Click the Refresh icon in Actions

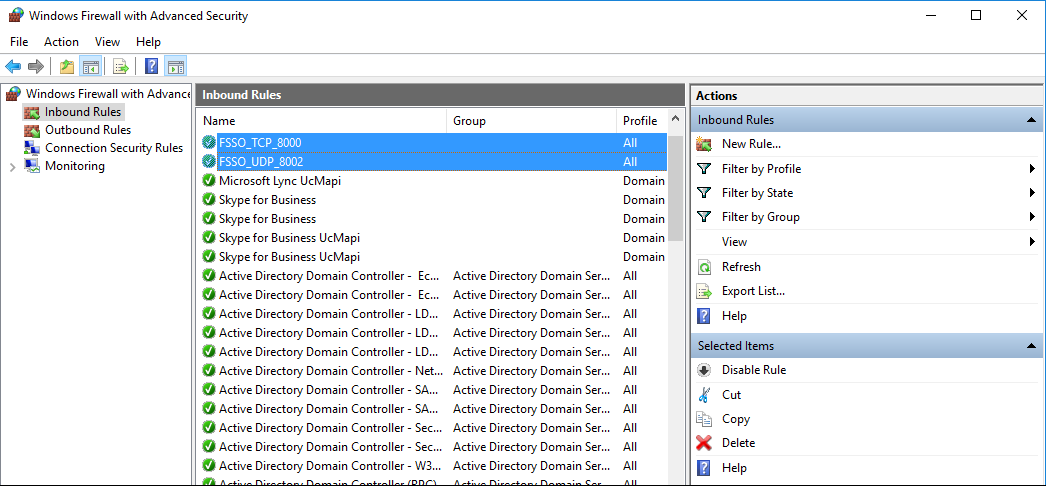click(x=704, y=267)
